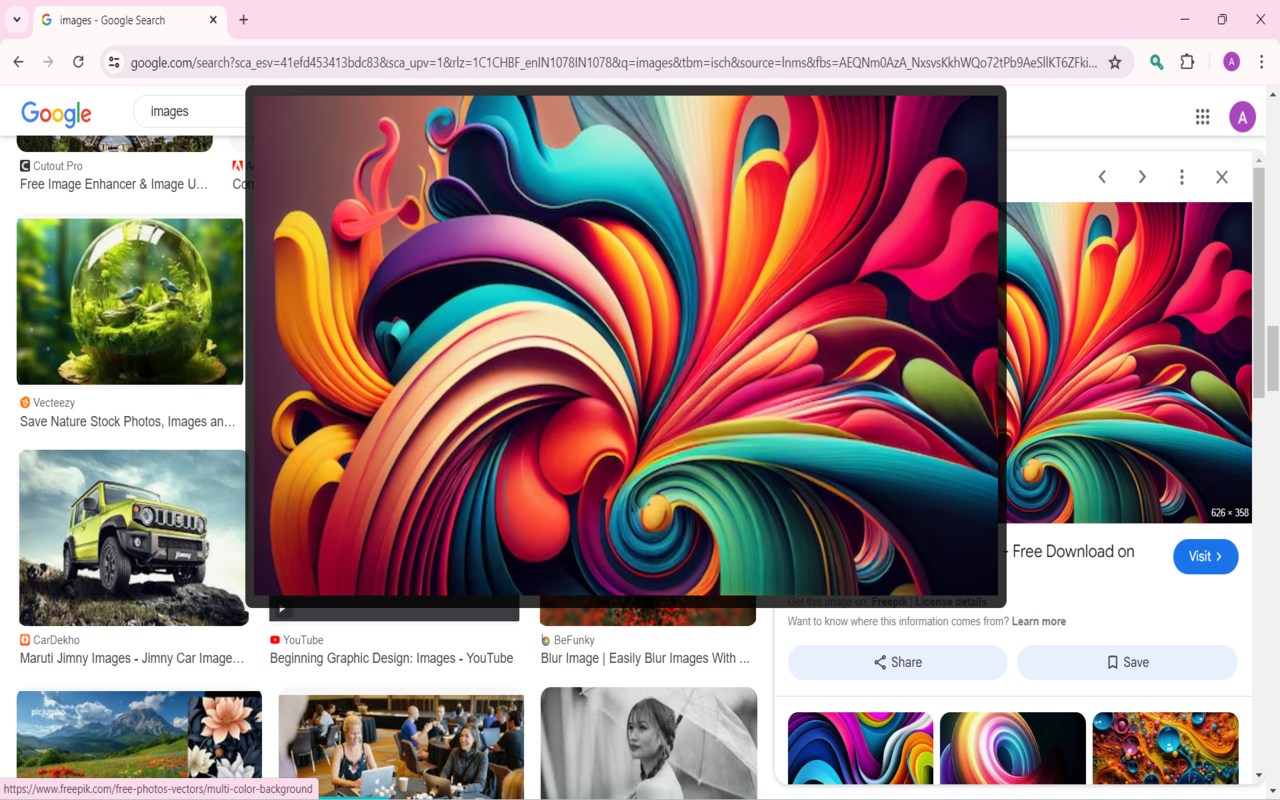Open Chrome three-dot menu
The width and height of the screenshot is (1280, 800).
1261,62
